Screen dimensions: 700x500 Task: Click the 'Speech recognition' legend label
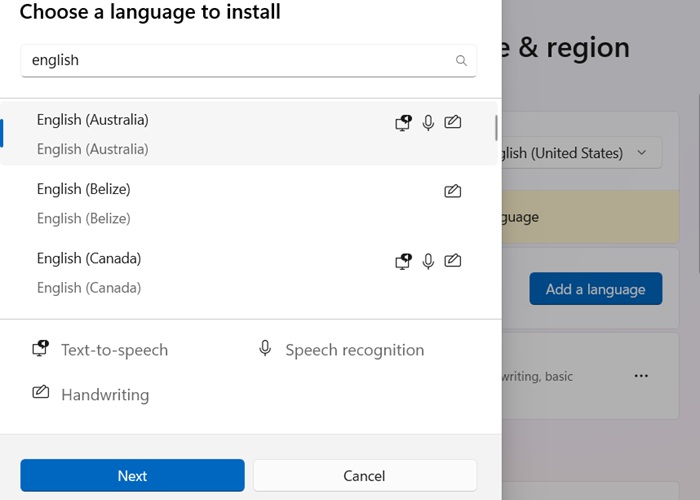(x=355, y=350)
